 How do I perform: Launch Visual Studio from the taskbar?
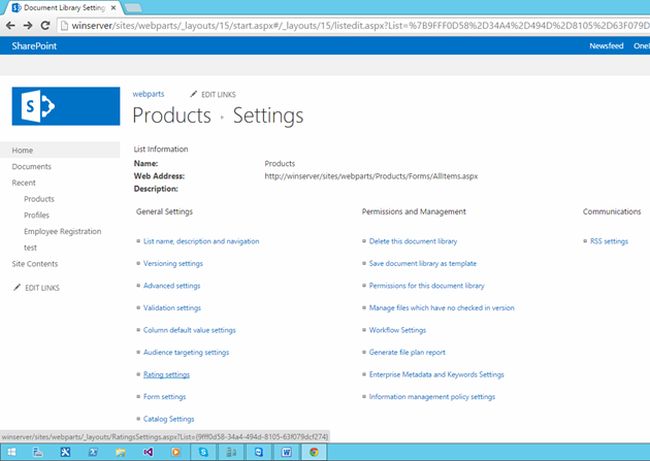point(148,452)
